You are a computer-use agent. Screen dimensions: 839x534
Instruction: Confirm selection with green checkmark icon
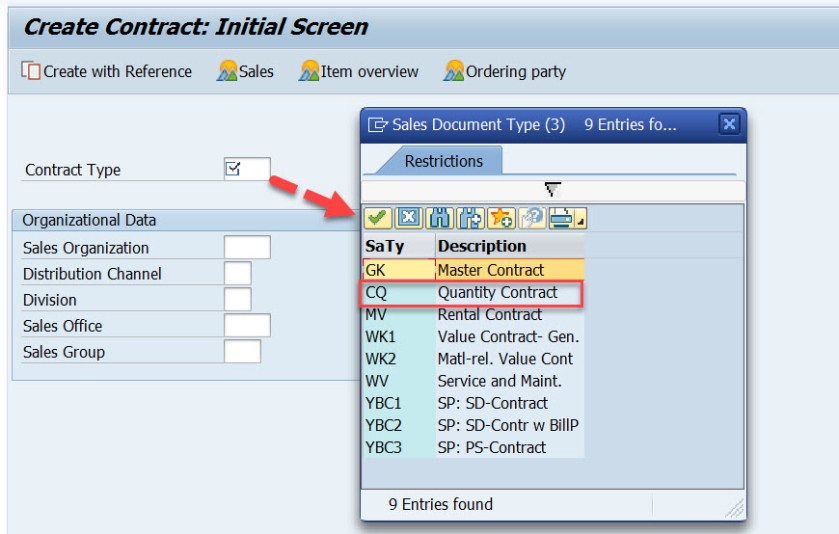(378, 218)
